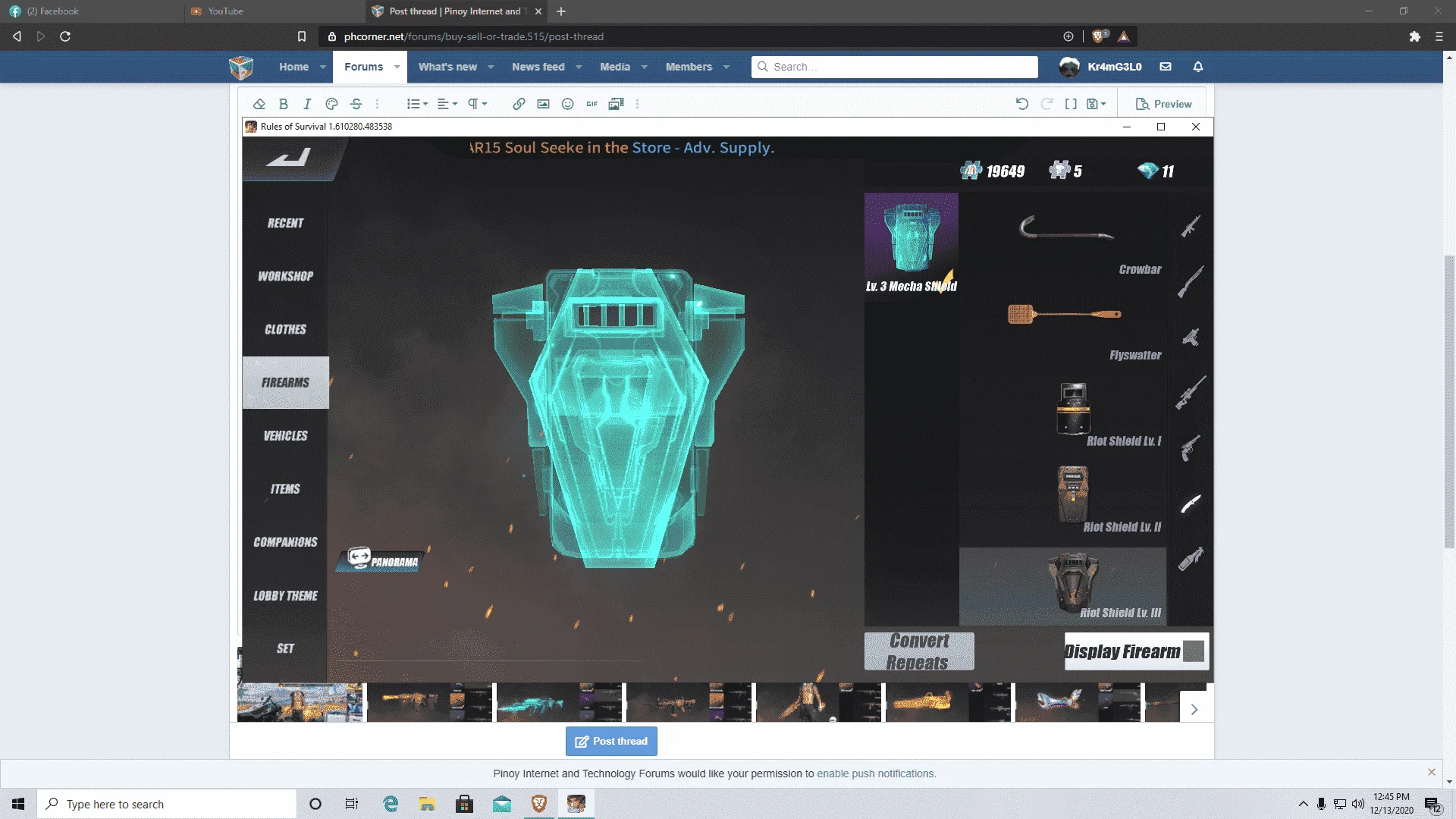Click the phcorner site logo
The height and width of the screenshot is (819, 1456).
click(241, 67)
